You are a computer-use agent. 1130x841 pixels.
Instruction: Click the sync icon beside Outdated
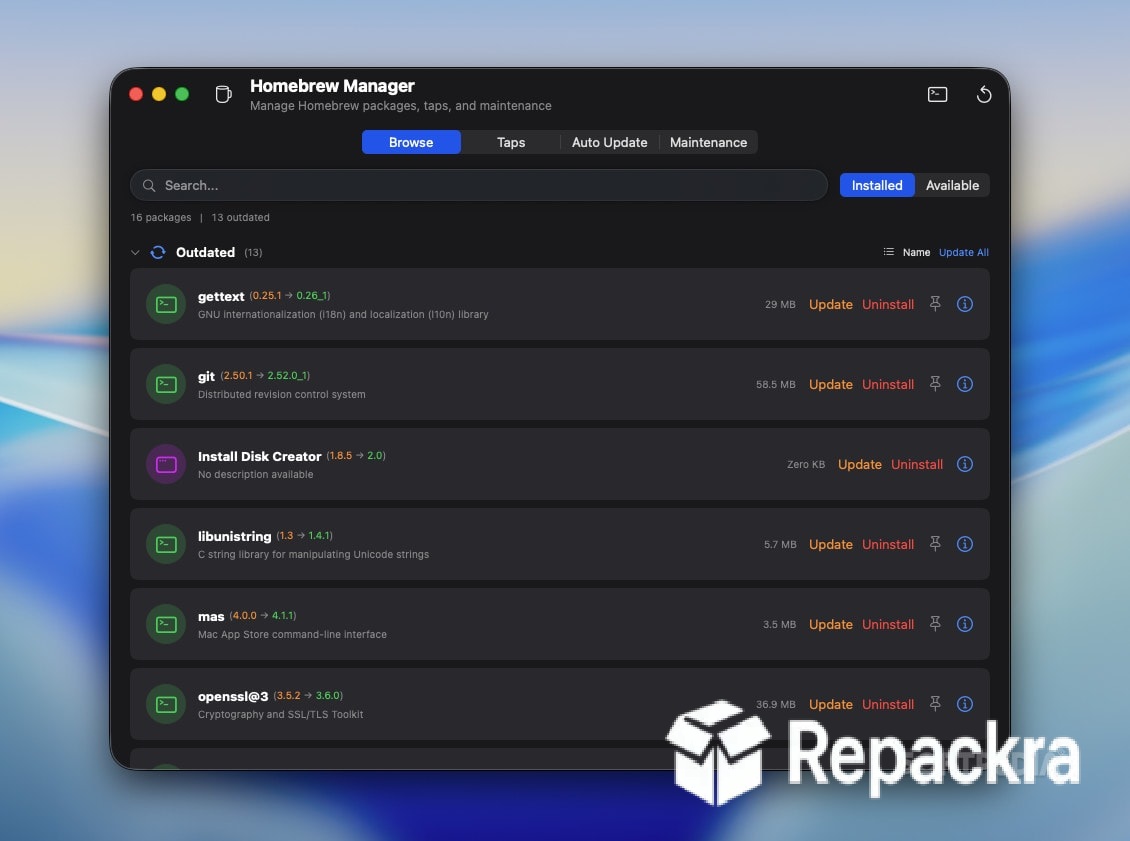(158, 252)
